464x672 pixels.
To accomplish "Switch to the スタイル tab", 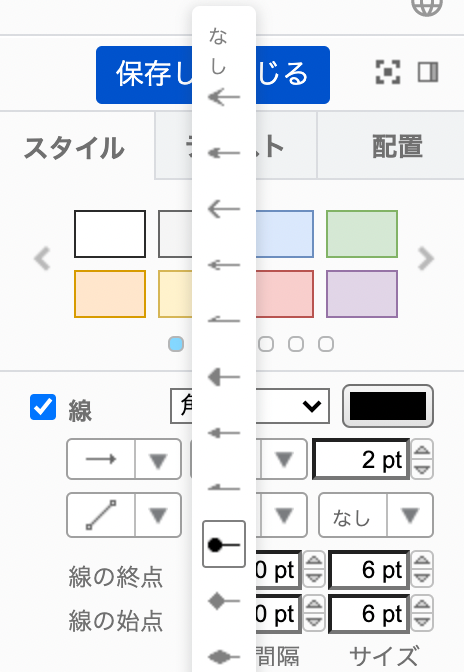I will click(x=74, y=148).
